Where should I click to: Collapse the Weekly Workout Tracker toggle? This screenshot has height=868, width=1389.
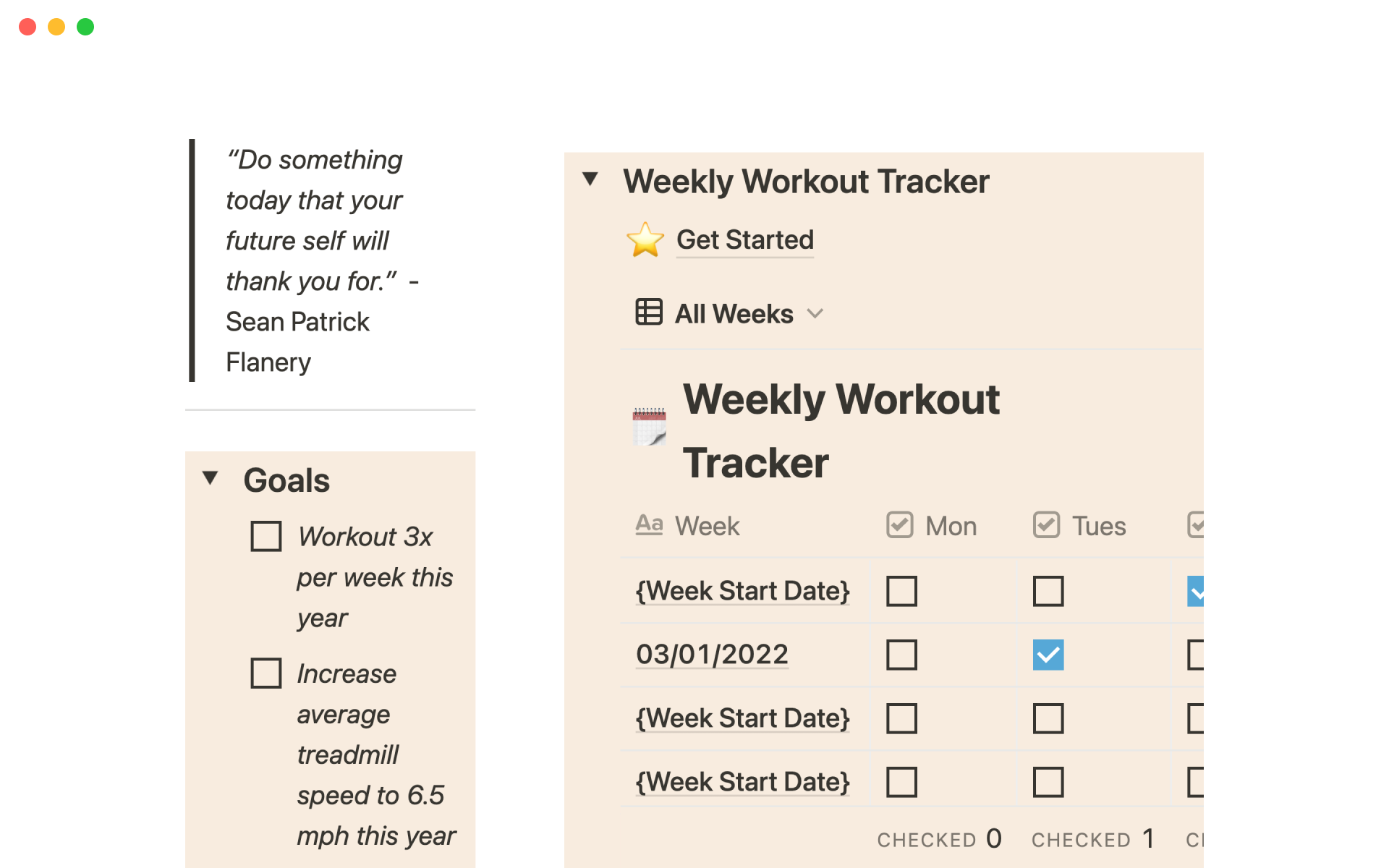[590, 179]
